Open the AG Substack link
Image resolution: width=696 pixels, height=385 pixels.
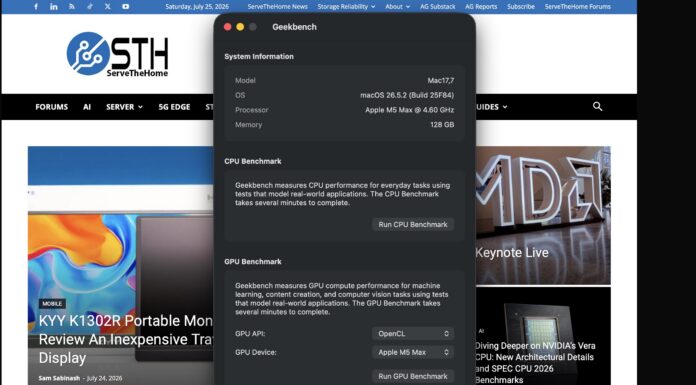(x=438, y=7)
